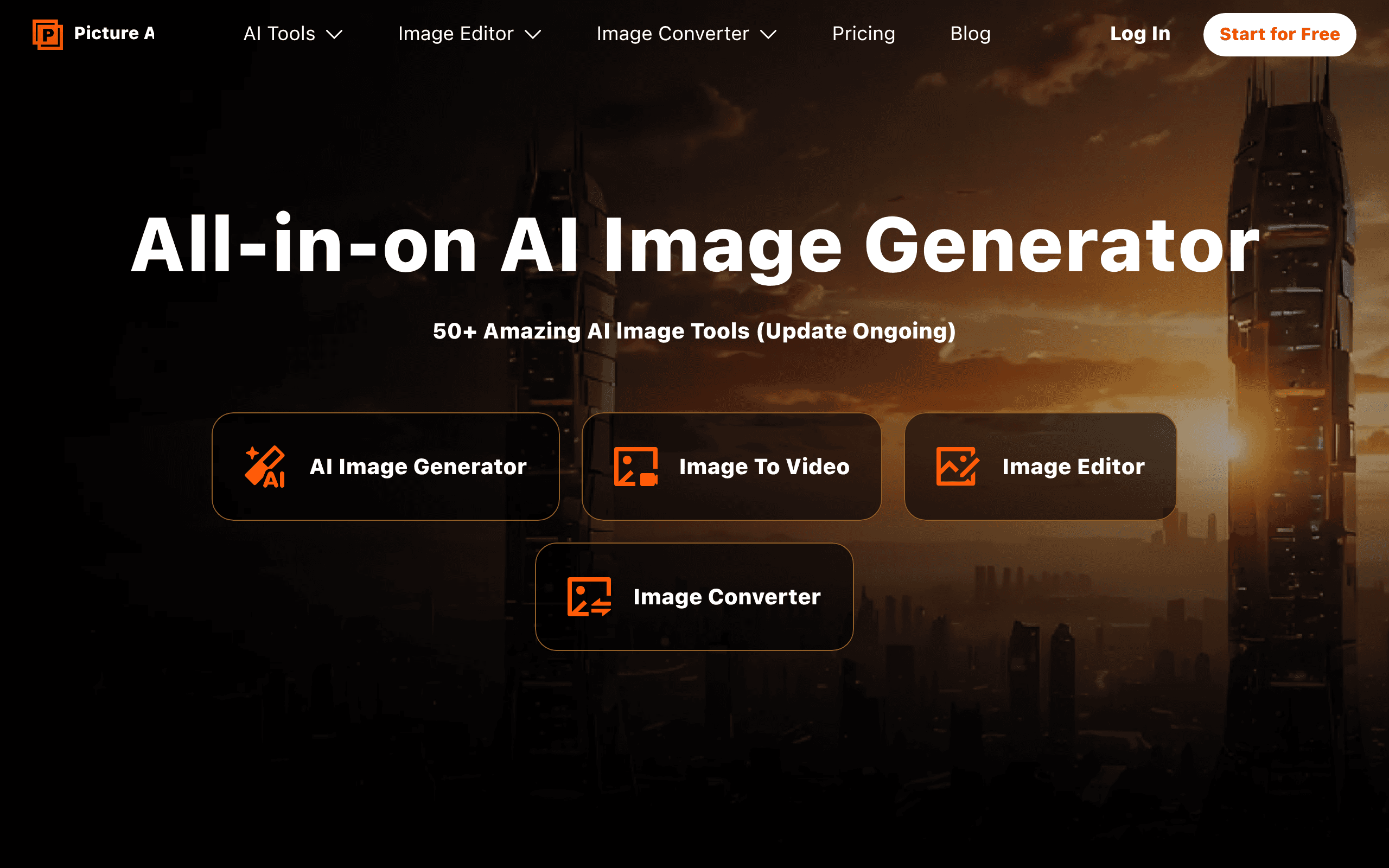Screen dimensions: 1389x868
Task: Open the Image Converter menu in navbar
Action: click(686, 34)
